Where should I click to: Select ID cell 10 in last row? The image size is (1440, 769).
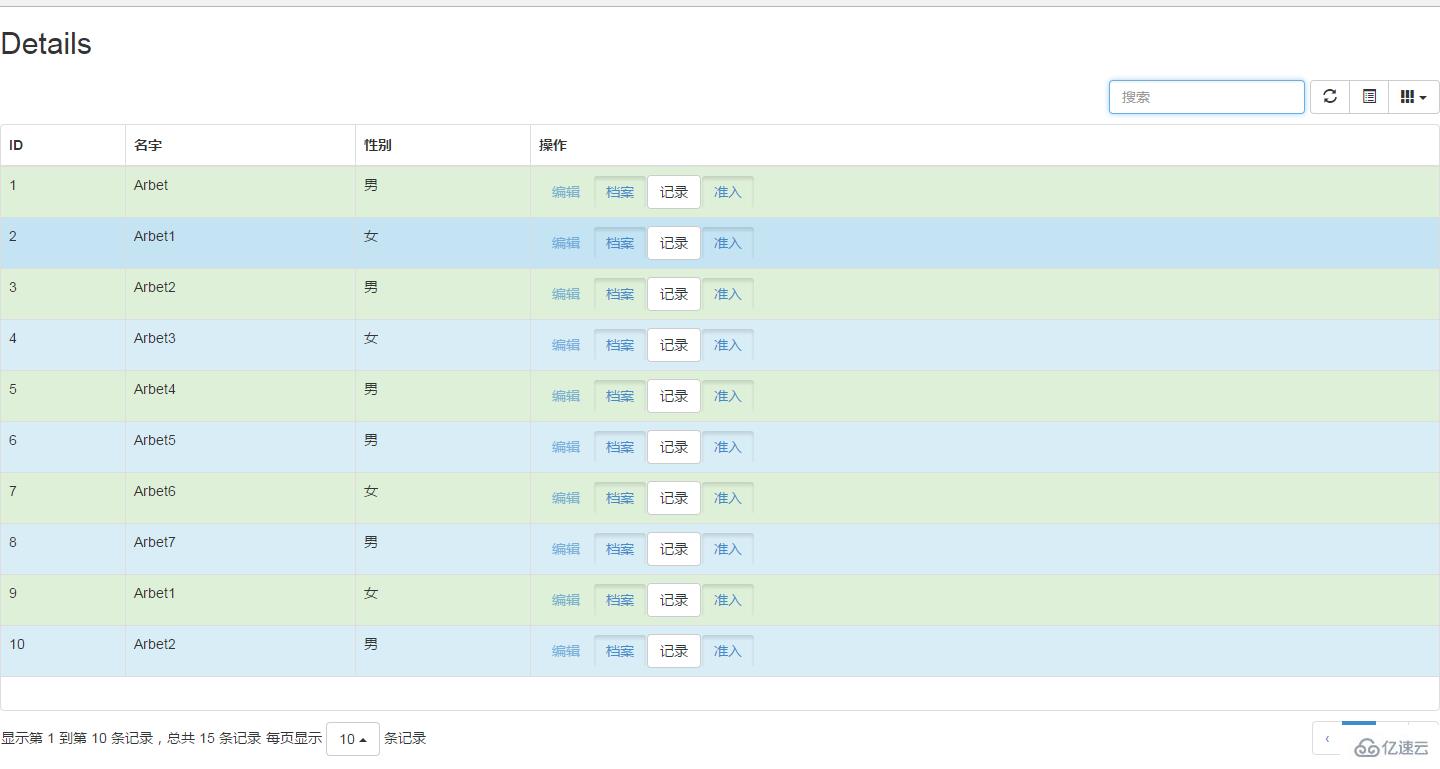(63, 651)
